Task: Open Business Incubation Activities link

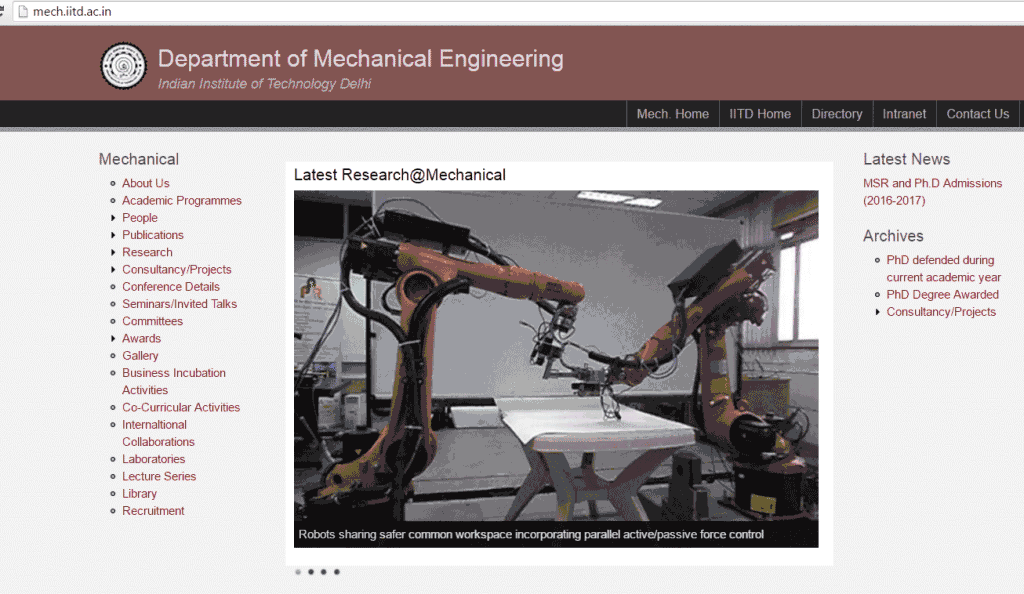Action: click(174, 381)
